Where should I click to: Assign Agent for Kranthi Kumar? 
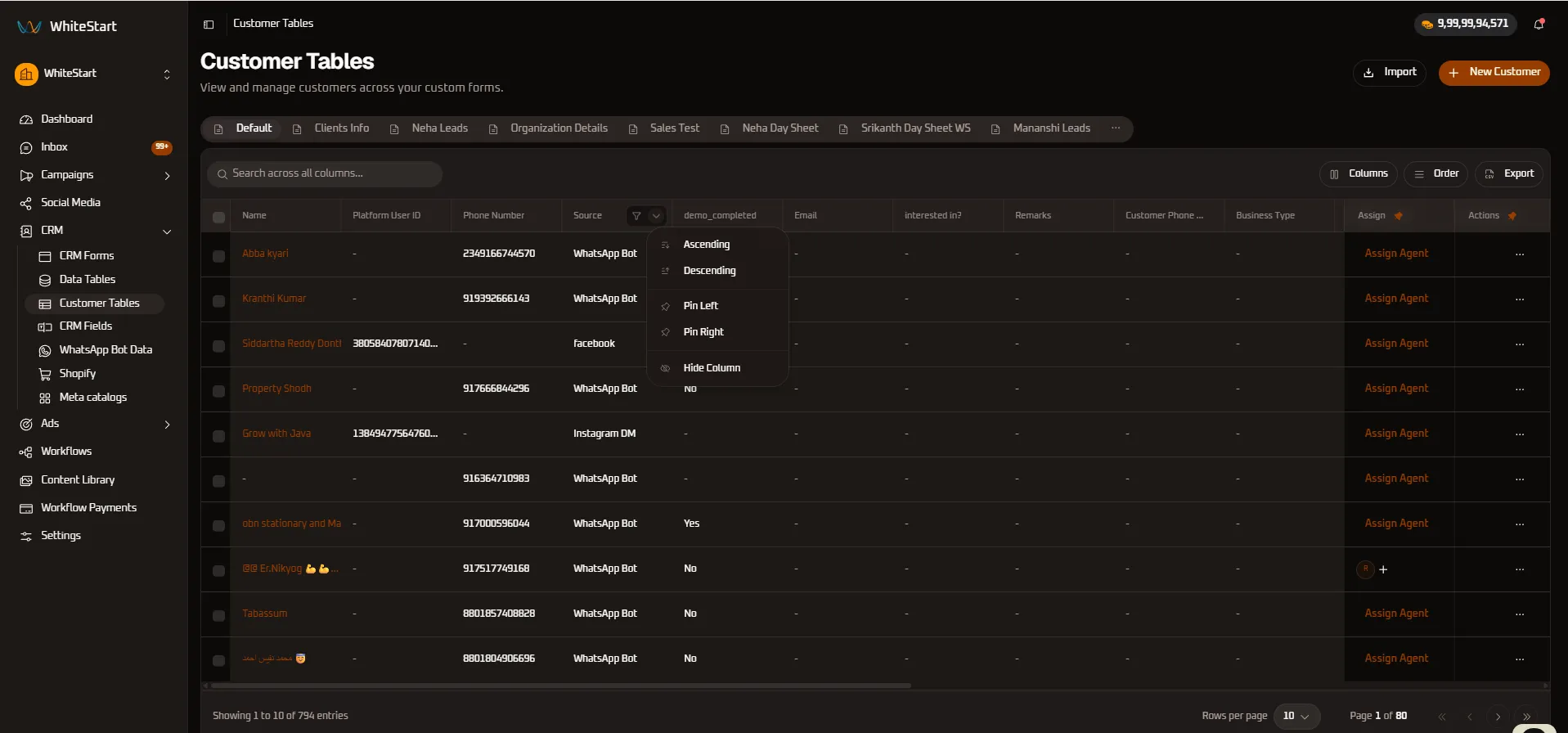click(1396, 299)
